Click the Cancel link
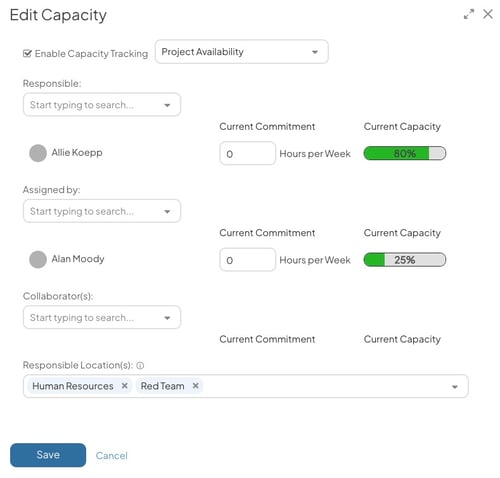Image resolution: width=500 pixels, height=478 pixels. point(112,456)
